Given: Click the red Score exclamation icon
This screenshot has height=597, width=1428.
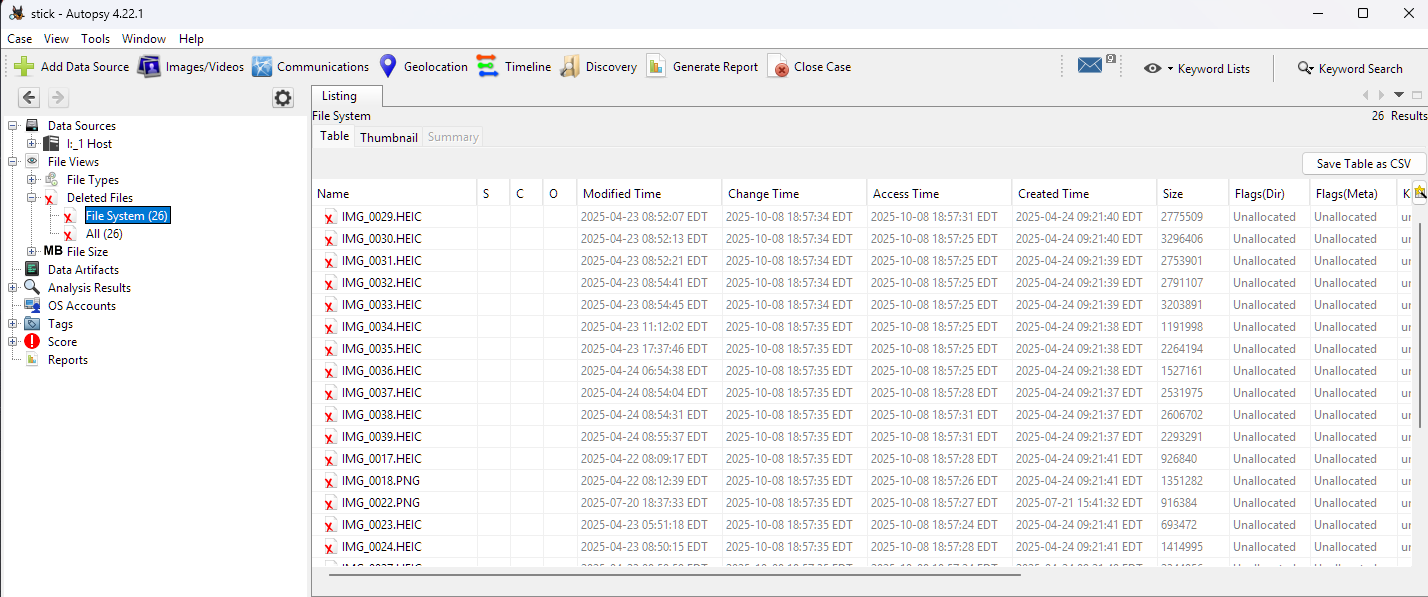Looking at the screenshot, I should coord(32,342).
